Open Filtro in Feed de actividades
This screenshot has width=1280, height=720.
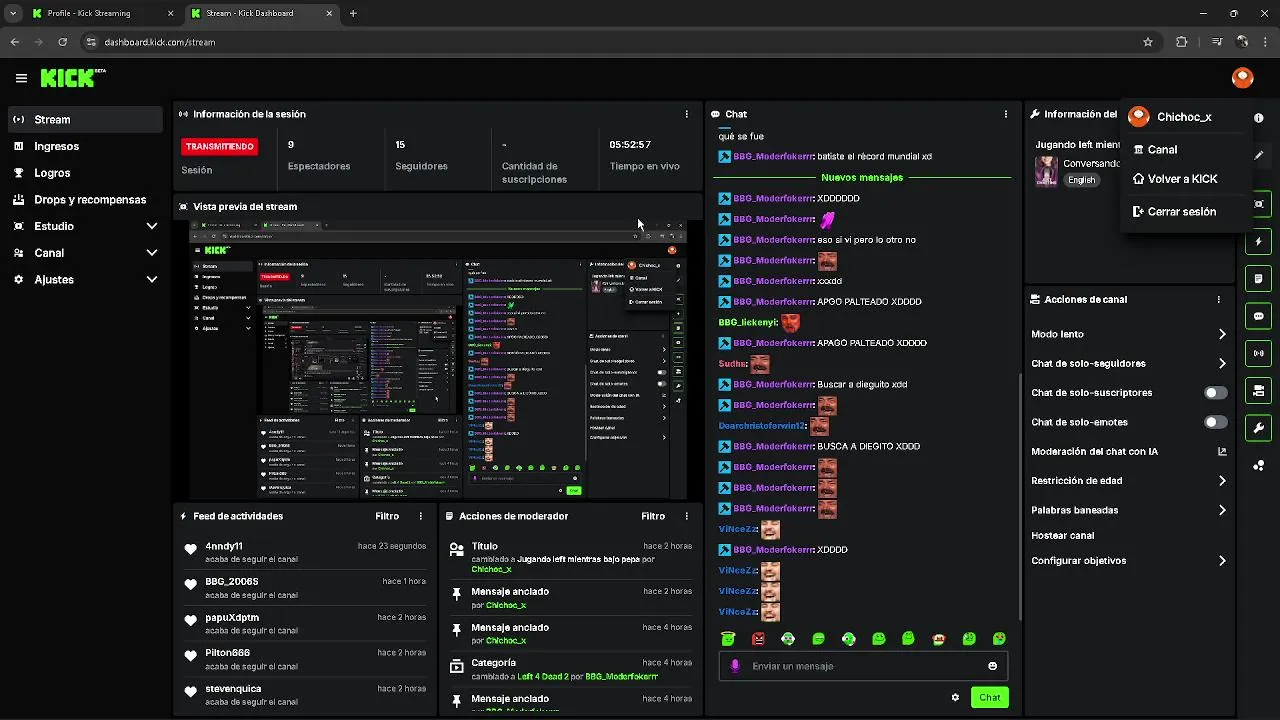[387, 516]
